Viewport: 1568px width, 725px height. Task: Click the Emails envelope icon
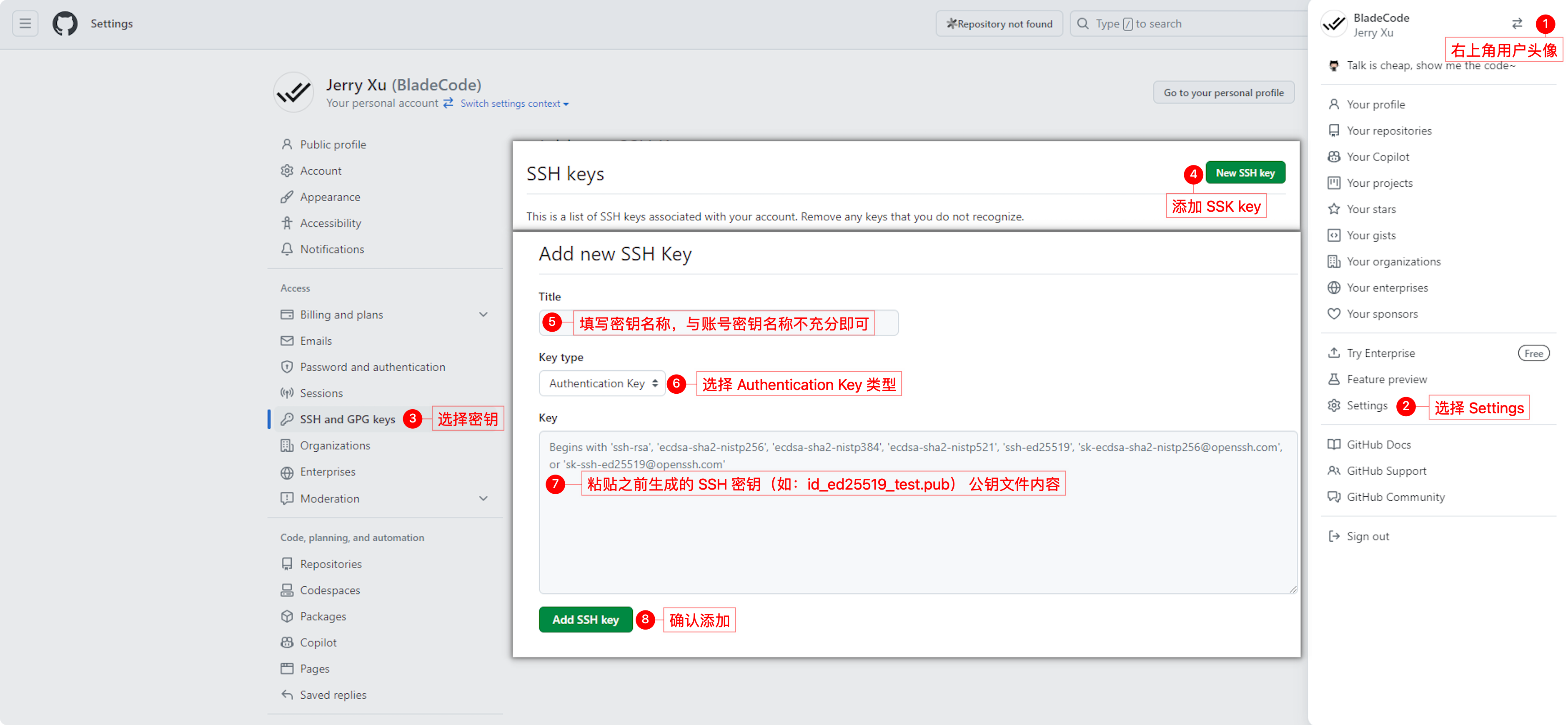287,341
